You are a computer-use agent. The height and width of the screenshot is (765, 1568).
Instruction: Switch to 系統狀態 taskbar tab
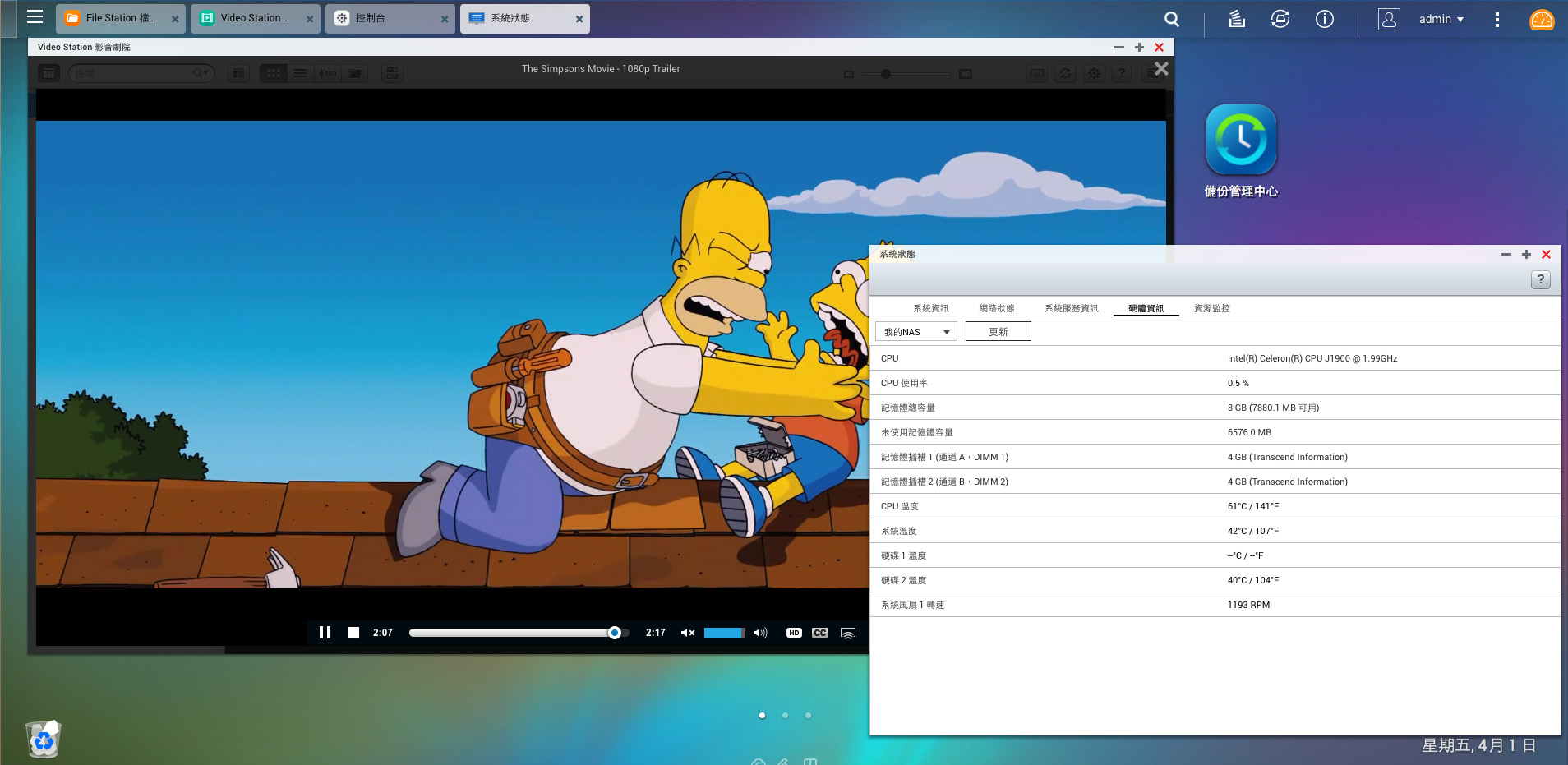(525, 18)
